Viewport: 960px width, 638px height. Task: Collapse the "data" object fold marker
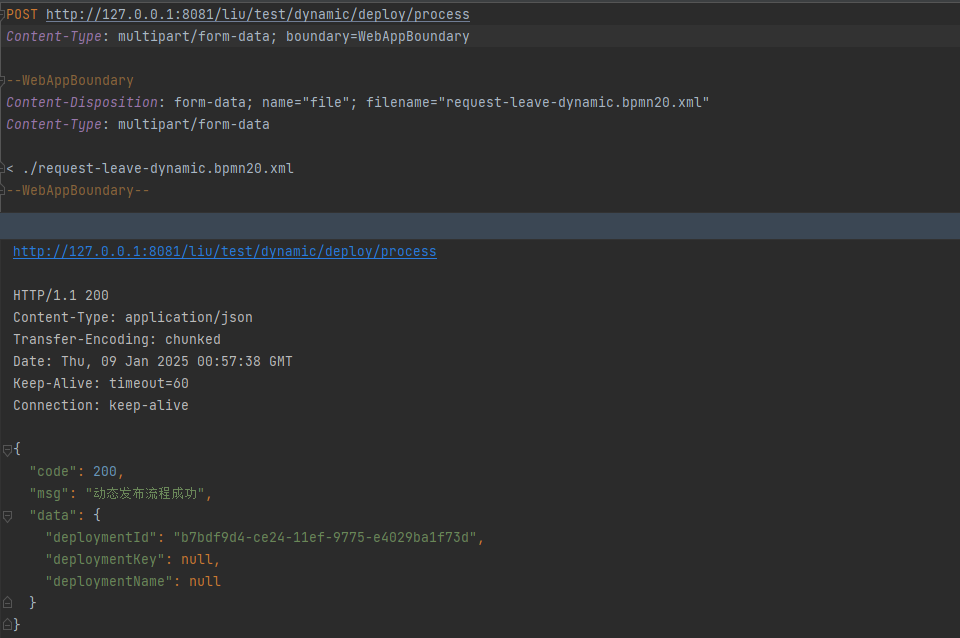(x=7, y=516)
